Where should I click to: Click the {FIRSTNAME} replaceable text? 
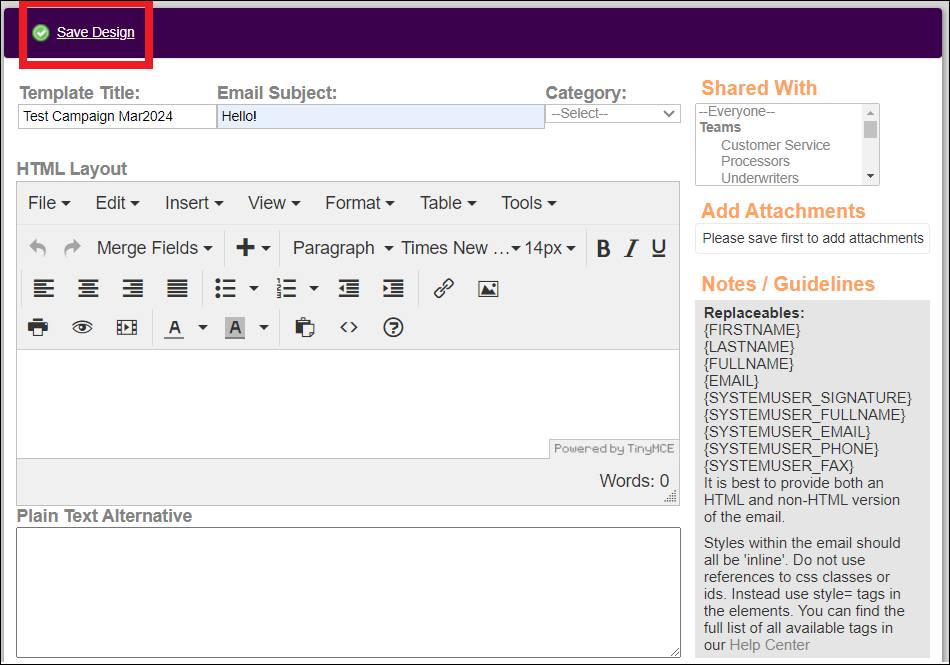(x=752, y=330)
